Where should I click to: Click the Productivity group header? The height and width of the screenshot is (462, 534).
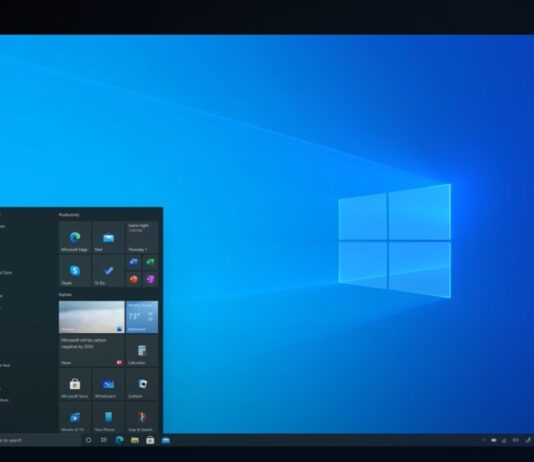pyautogui.click(x=69, y=215)
